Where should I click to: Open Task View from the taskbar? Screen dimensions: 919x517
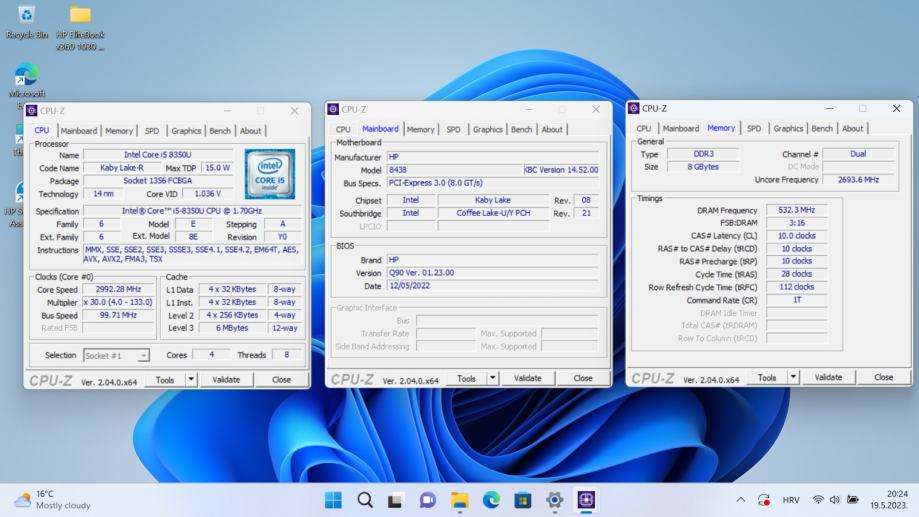pos(396,500)
